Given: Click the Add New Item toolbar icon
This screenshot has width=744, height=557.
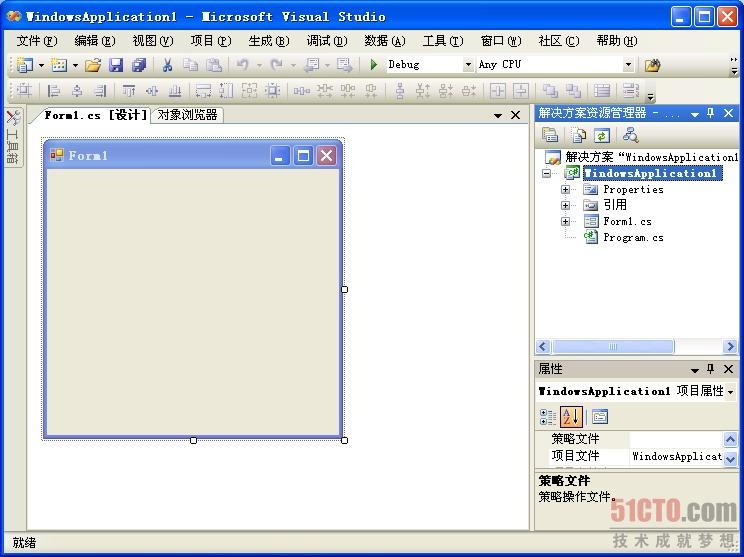Looking at the screenshot, I should [x=59, y=65].
